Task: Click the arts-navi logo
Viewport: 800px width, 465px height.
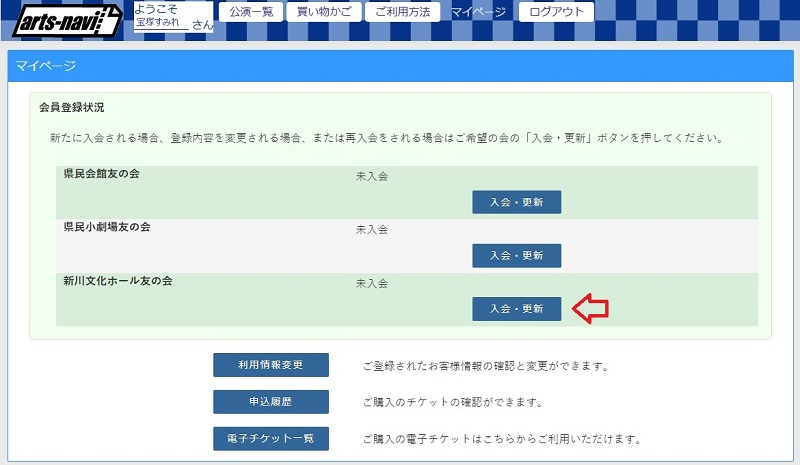Action: (x=67, y=22)
